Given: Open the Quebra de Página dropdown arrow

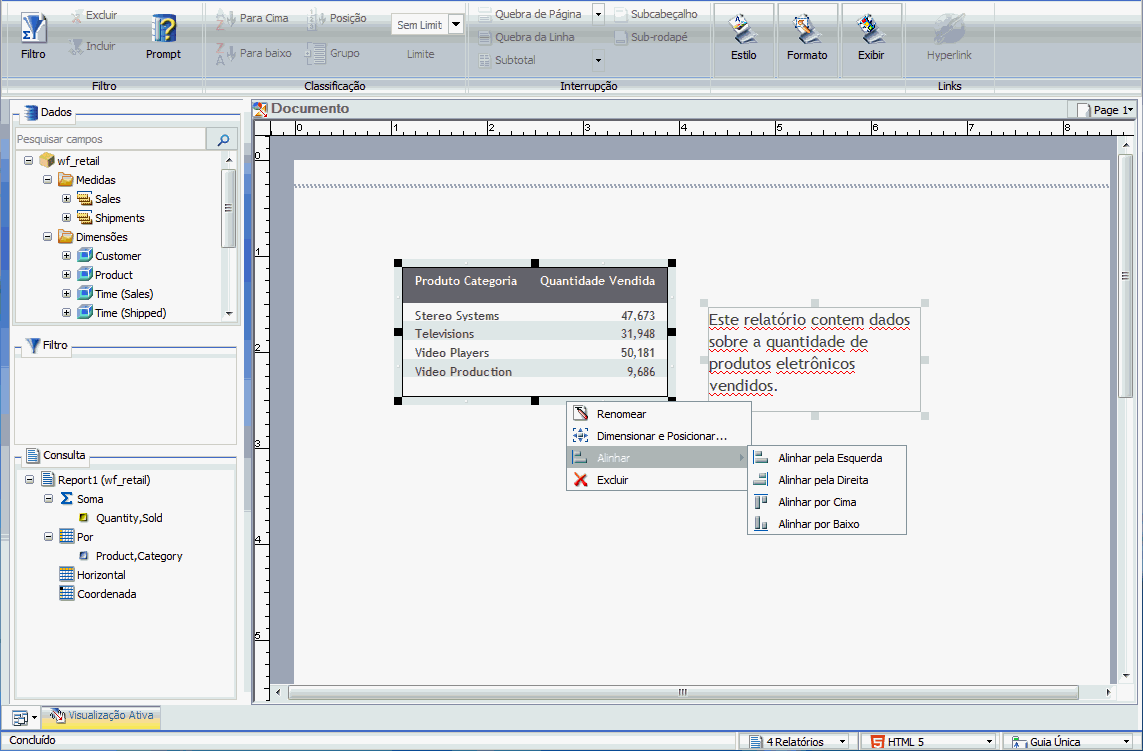Looking at the screenshot, I should (x=598, y=14).
